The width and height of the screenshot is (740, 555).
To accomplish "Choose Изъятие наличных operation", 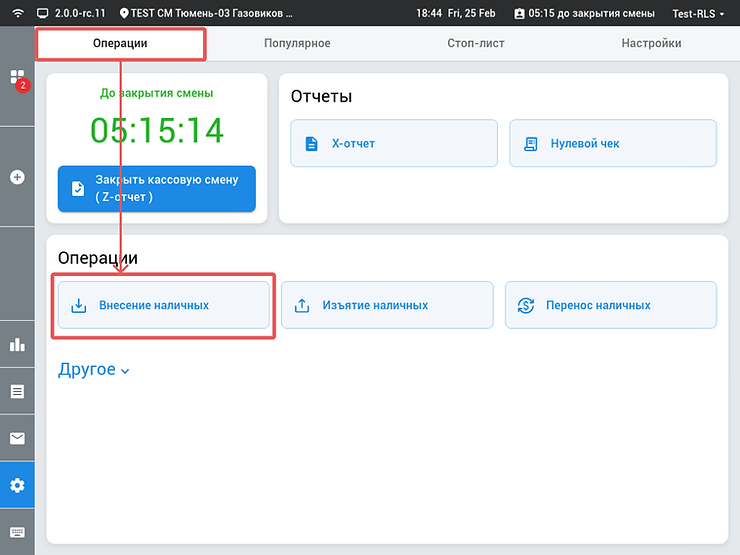I will tap(387, 305).
